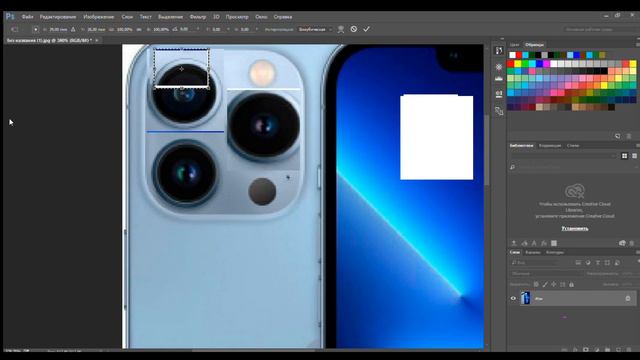
Task: Click the Установить link
Action: tap(575, 229)
